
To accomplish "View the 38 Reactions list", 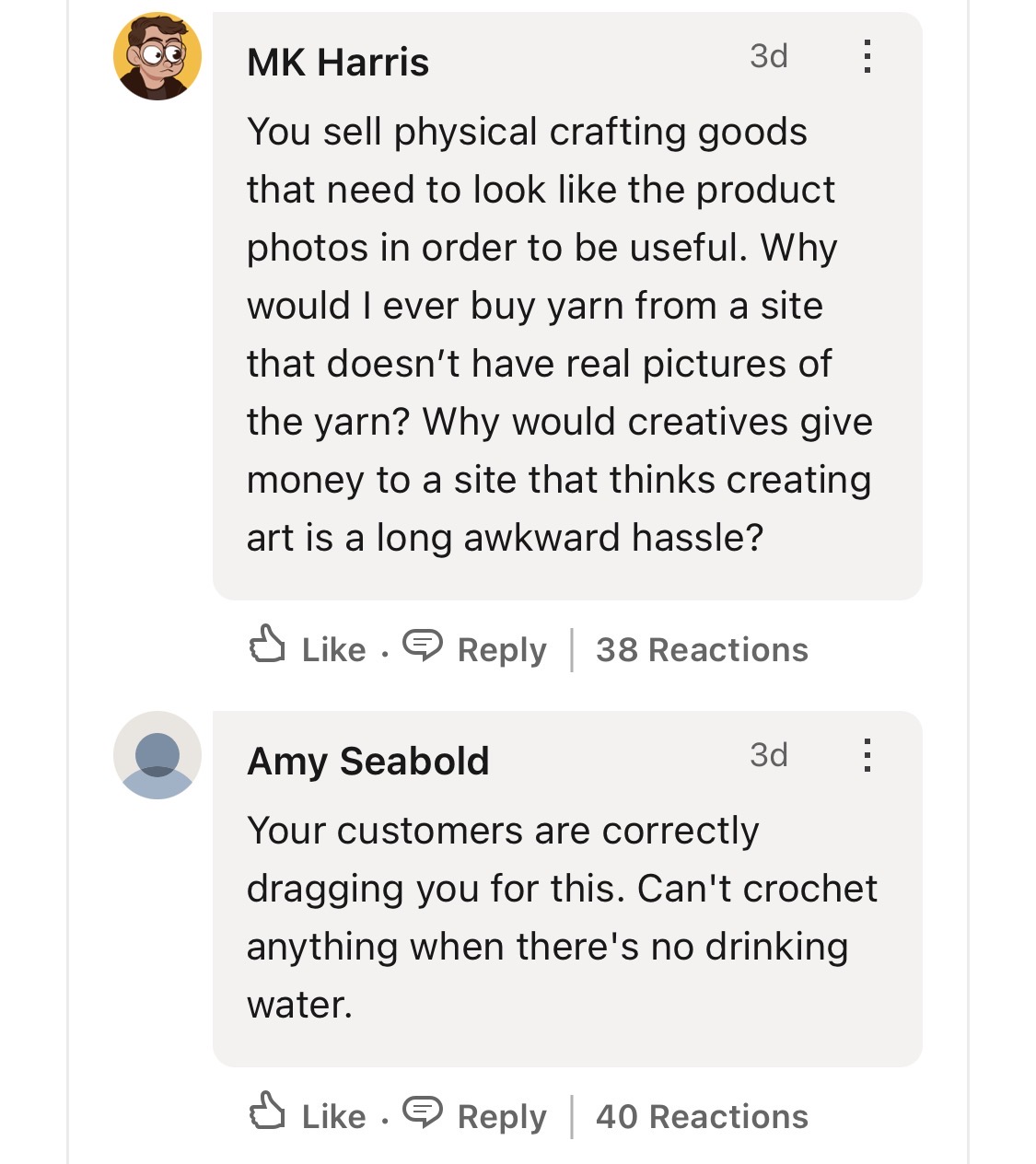I will point(702,650).
